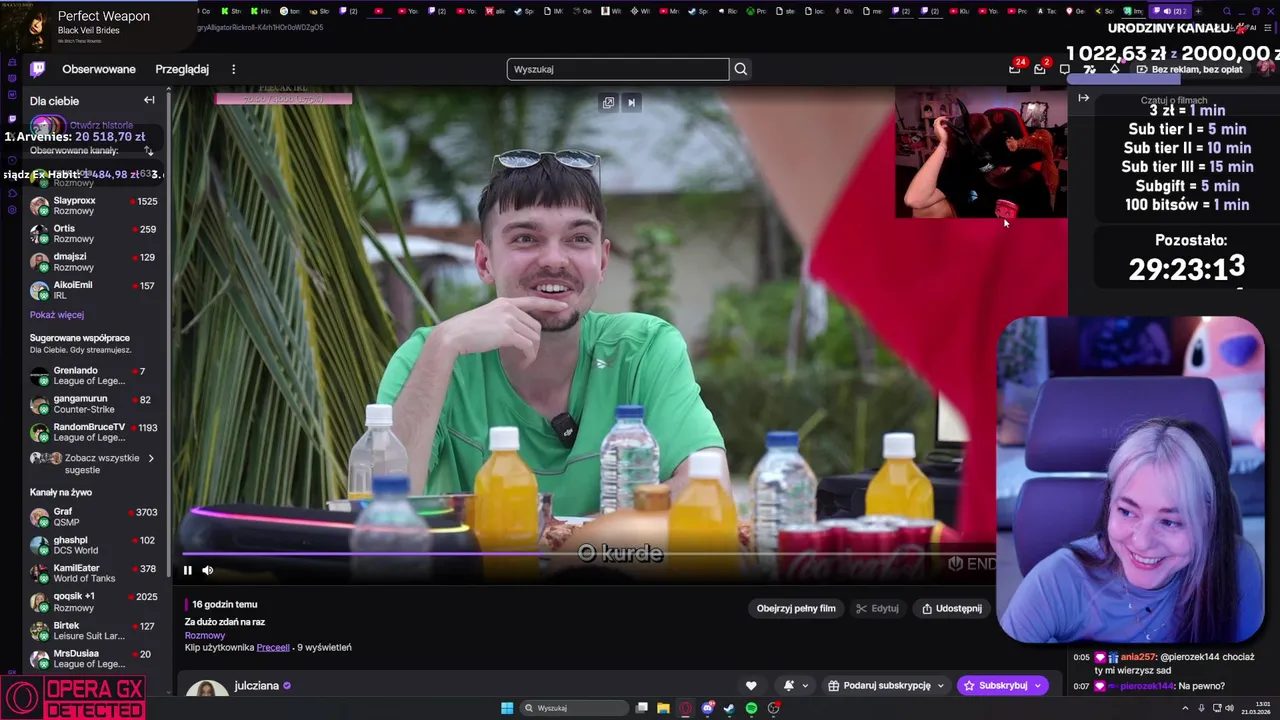Open Slayproxx channel in sidebar

pyautogui.click(x=95, y=206)
